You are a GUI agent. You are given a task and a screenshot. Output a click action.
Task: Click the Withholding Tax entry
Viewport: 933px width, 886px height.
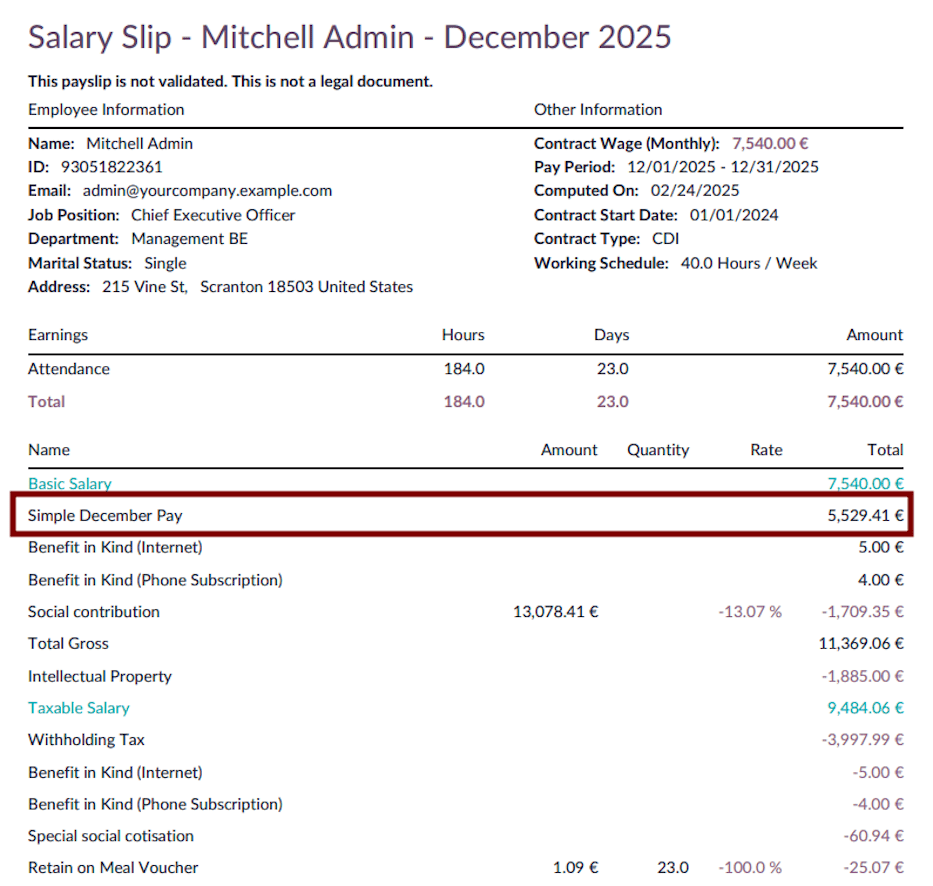tap(86, 739)
